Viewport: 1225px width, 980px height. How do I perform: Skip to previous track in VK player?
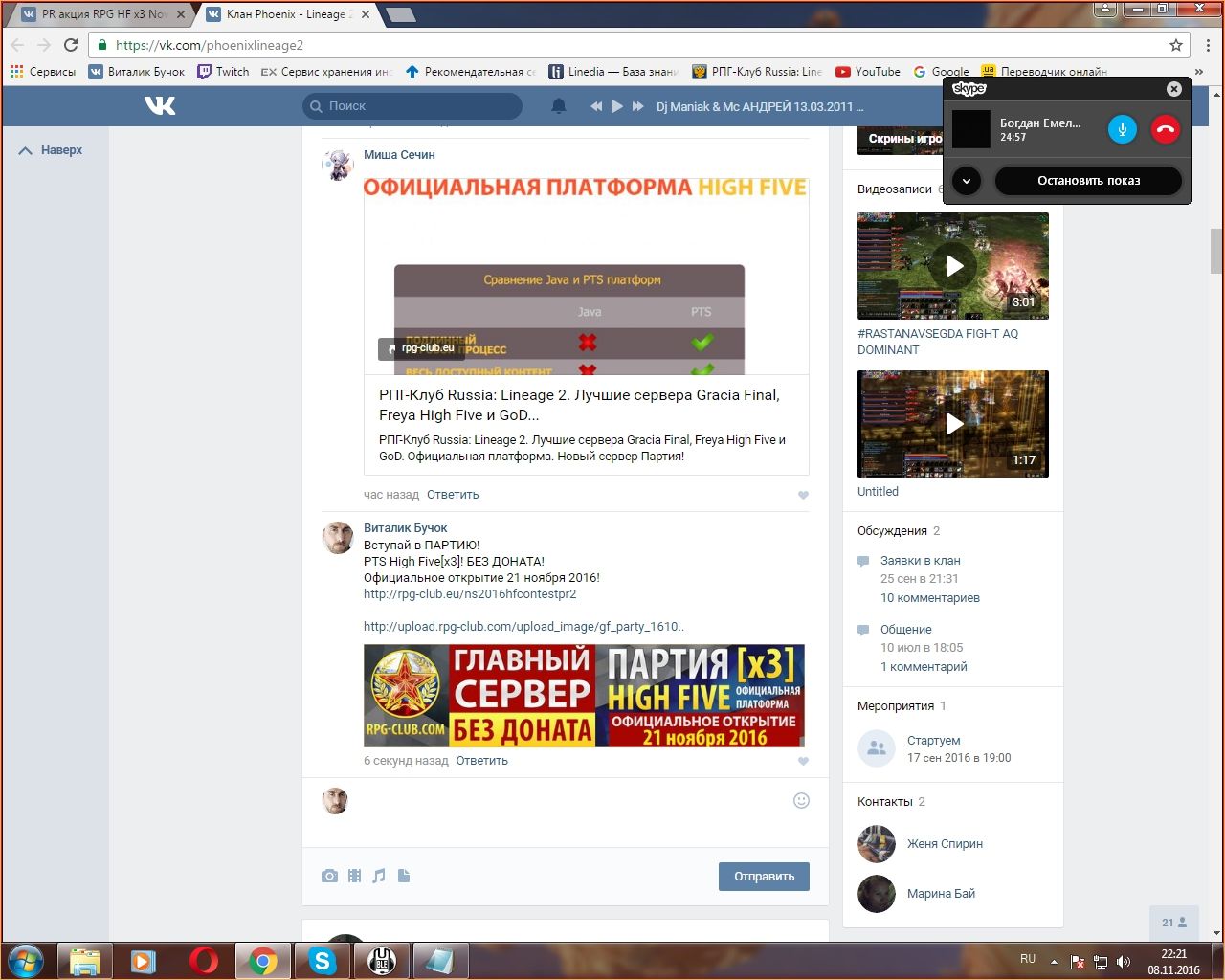click(x=596, y=106)
